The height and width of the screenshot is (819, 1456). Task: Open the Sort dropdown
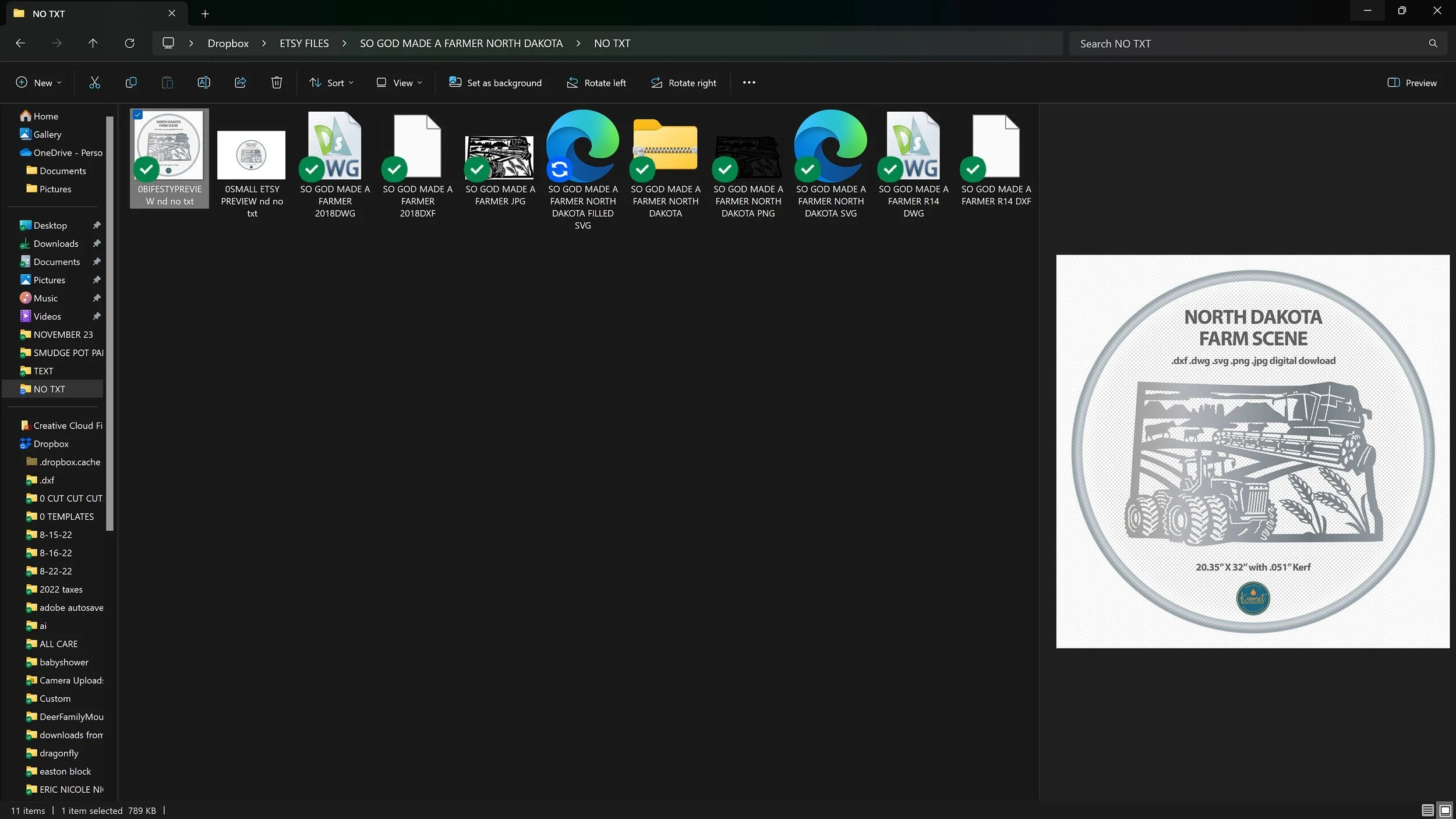pyautogui.click(x=331, y=83)
